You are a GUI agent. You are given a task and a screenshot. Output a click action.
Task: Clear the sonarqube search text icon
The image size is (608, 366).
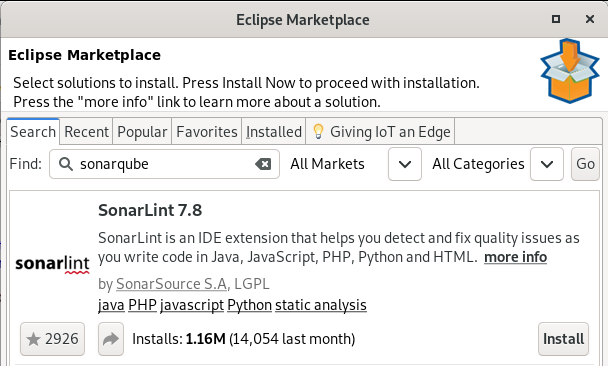click(263, 164)
